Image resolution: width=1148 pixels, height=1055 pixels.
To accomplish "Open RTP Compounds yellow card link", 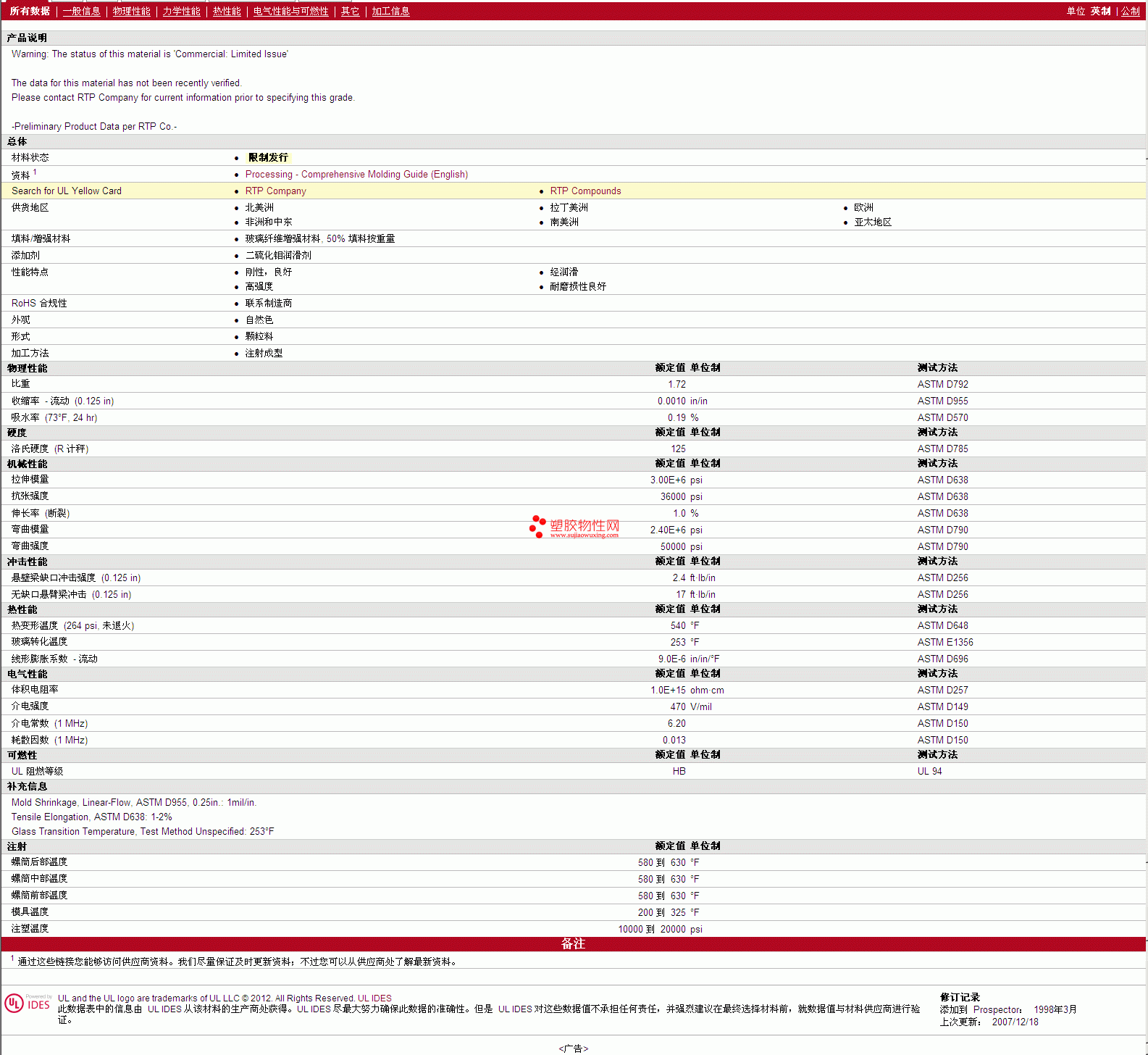I will tap(585, 191).
